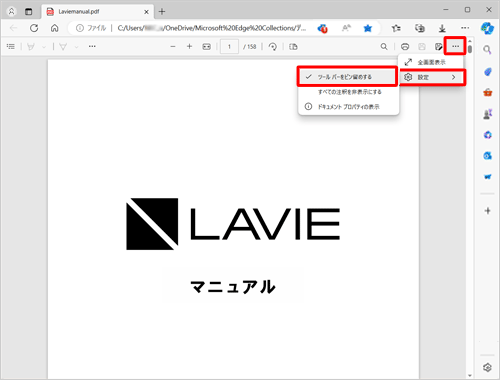The width and height of the screenshot is (500, 380).
Task: Open a new browser tab
Action: 162,12
